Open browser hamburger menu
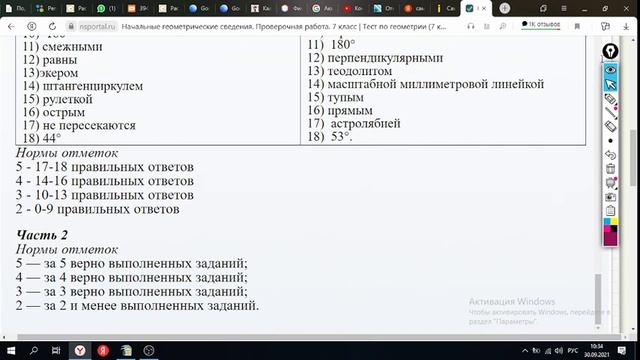Viewport: 640px width, 360px height. [x=564, y=8]
